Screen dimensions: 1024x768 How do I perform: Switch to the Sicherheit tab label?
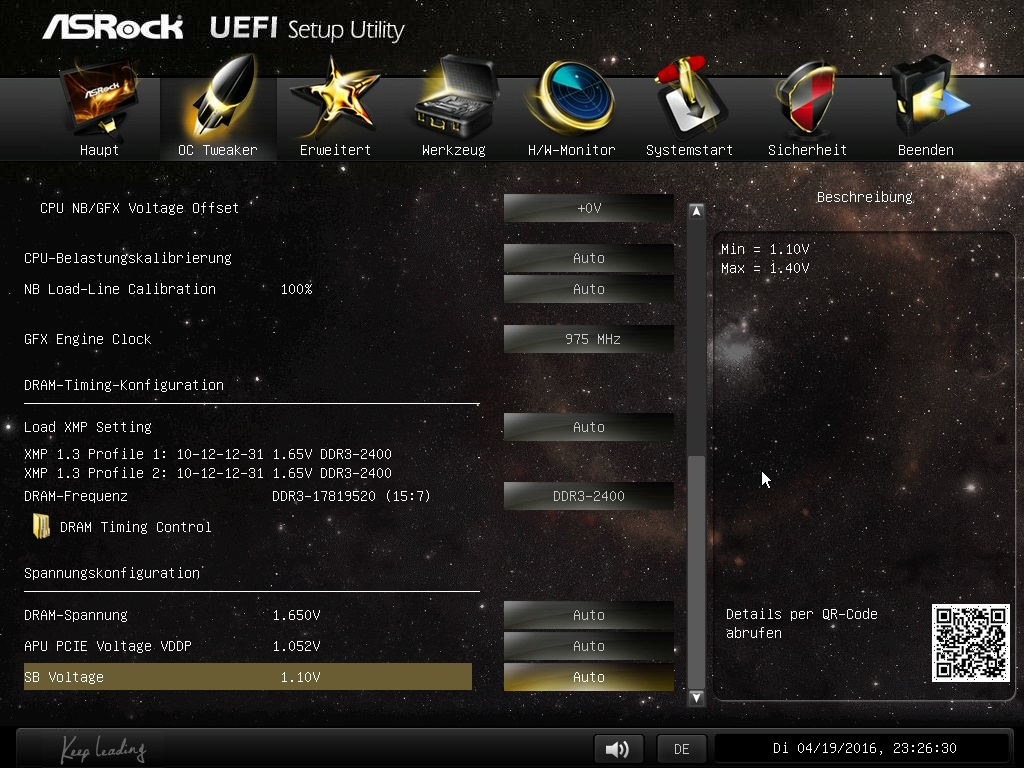[807, 150]
